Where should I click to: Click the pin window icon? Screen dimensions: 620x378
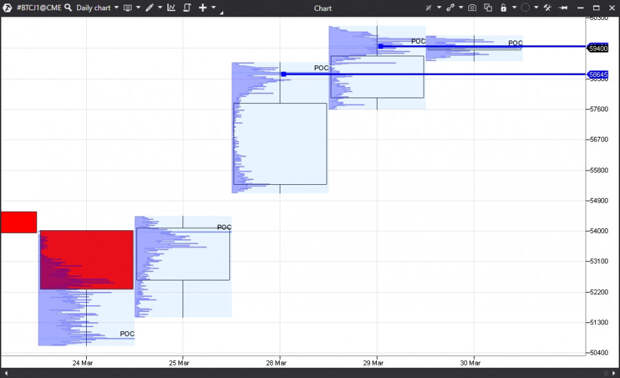coord(564,8)
